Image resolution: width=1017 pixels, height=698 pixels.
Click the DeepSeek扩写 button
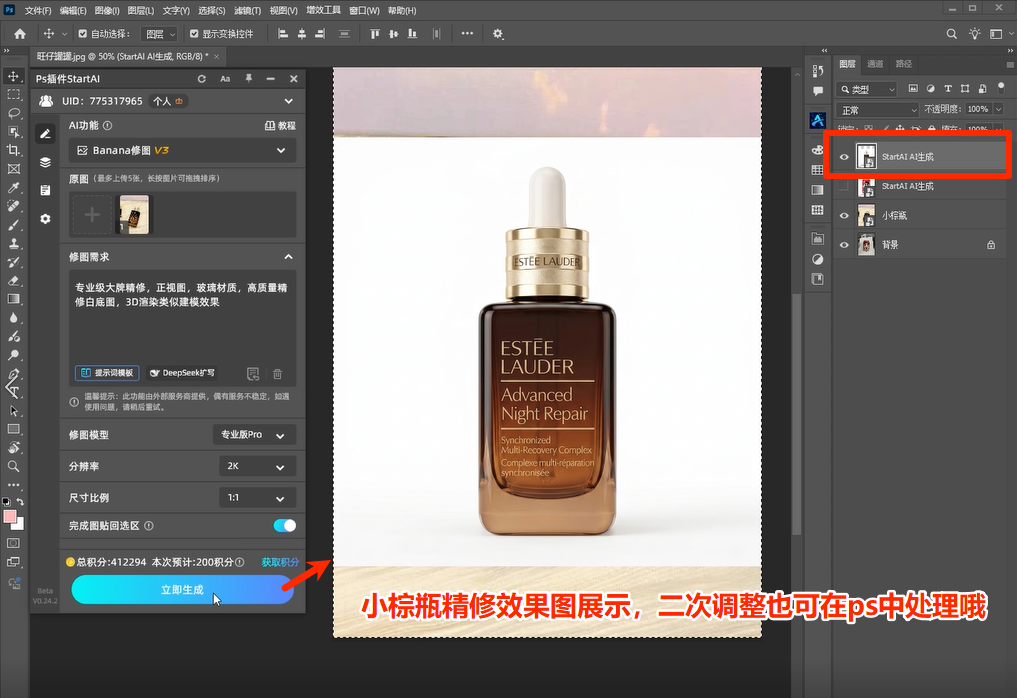[x=182, y=373]
